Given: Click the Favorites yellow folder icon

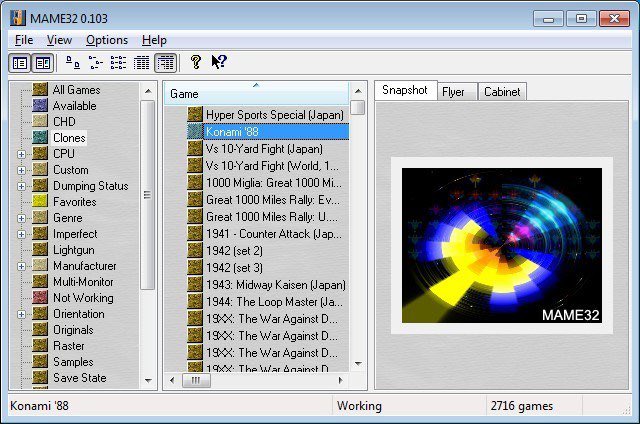Looking at the screenshot, I should 40,201.
